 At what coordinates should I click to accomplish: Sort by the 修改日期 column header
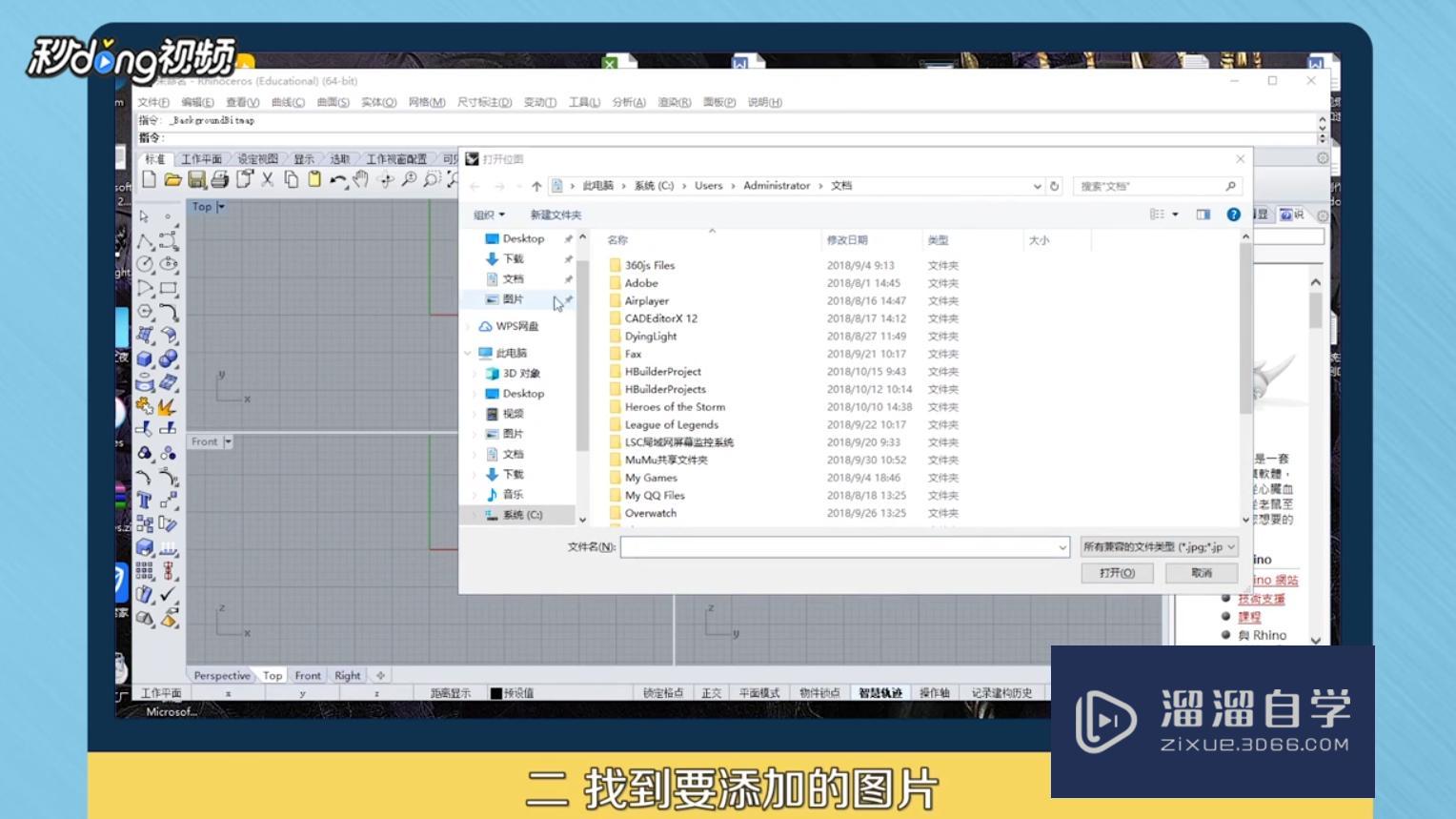tap(847, 240)
